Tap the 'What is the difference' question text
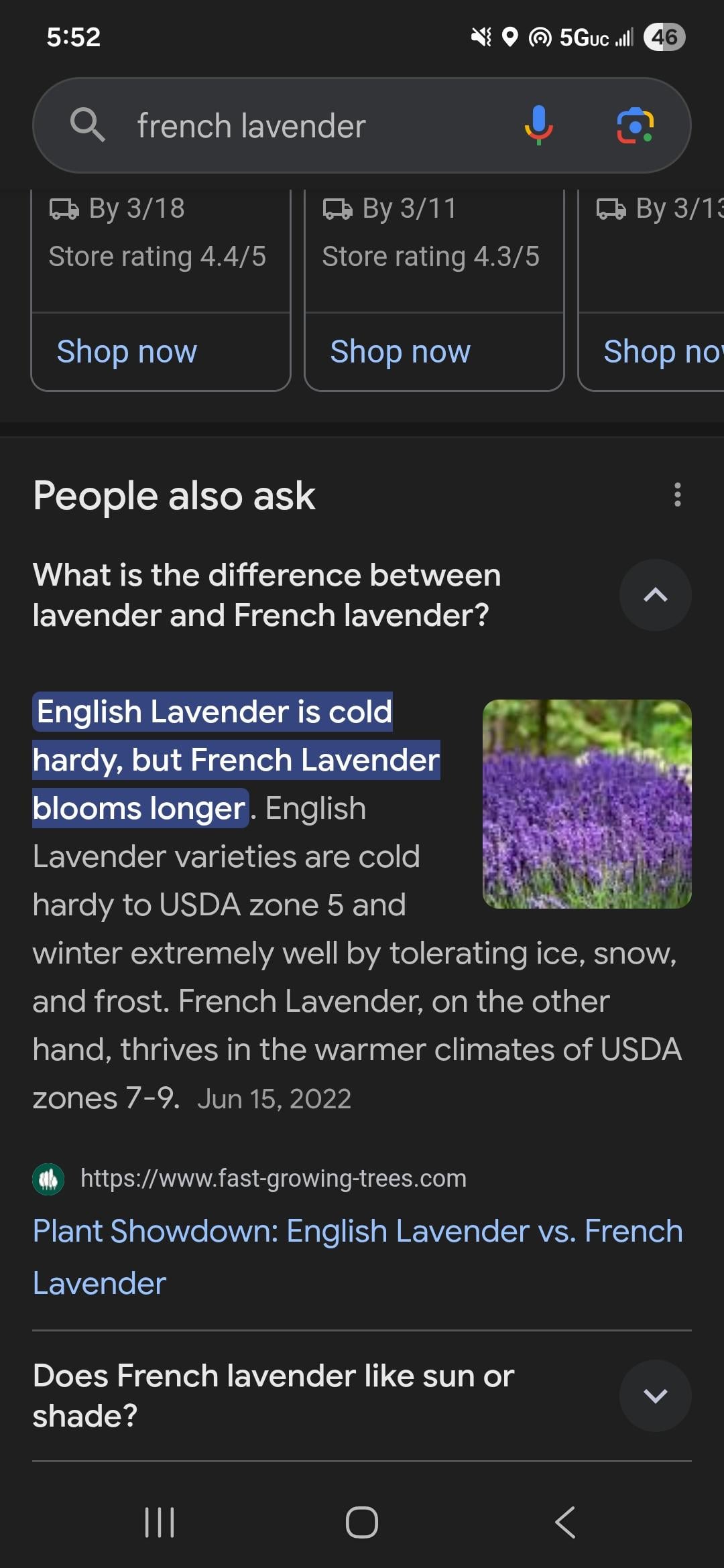 (x=267, y=595)
